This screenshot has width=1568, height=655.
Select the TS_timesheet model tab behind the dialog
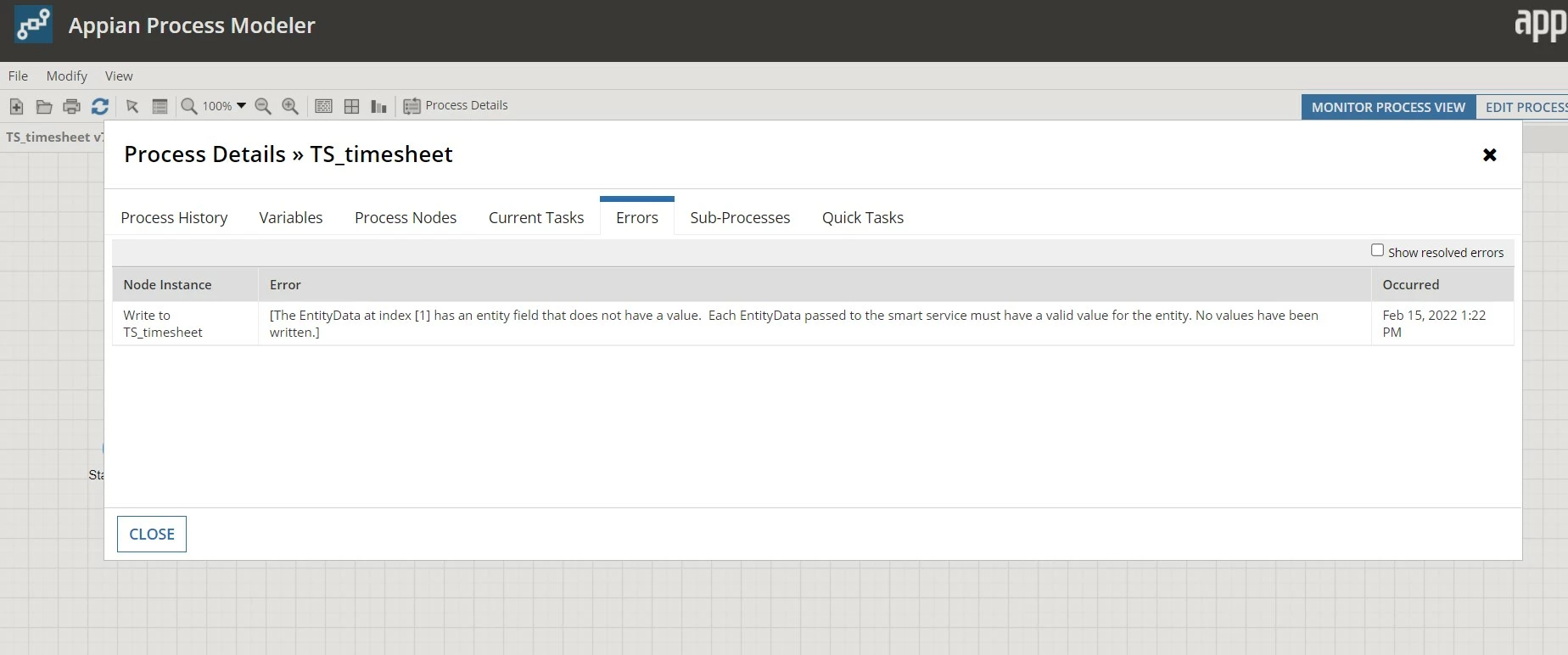53,137
